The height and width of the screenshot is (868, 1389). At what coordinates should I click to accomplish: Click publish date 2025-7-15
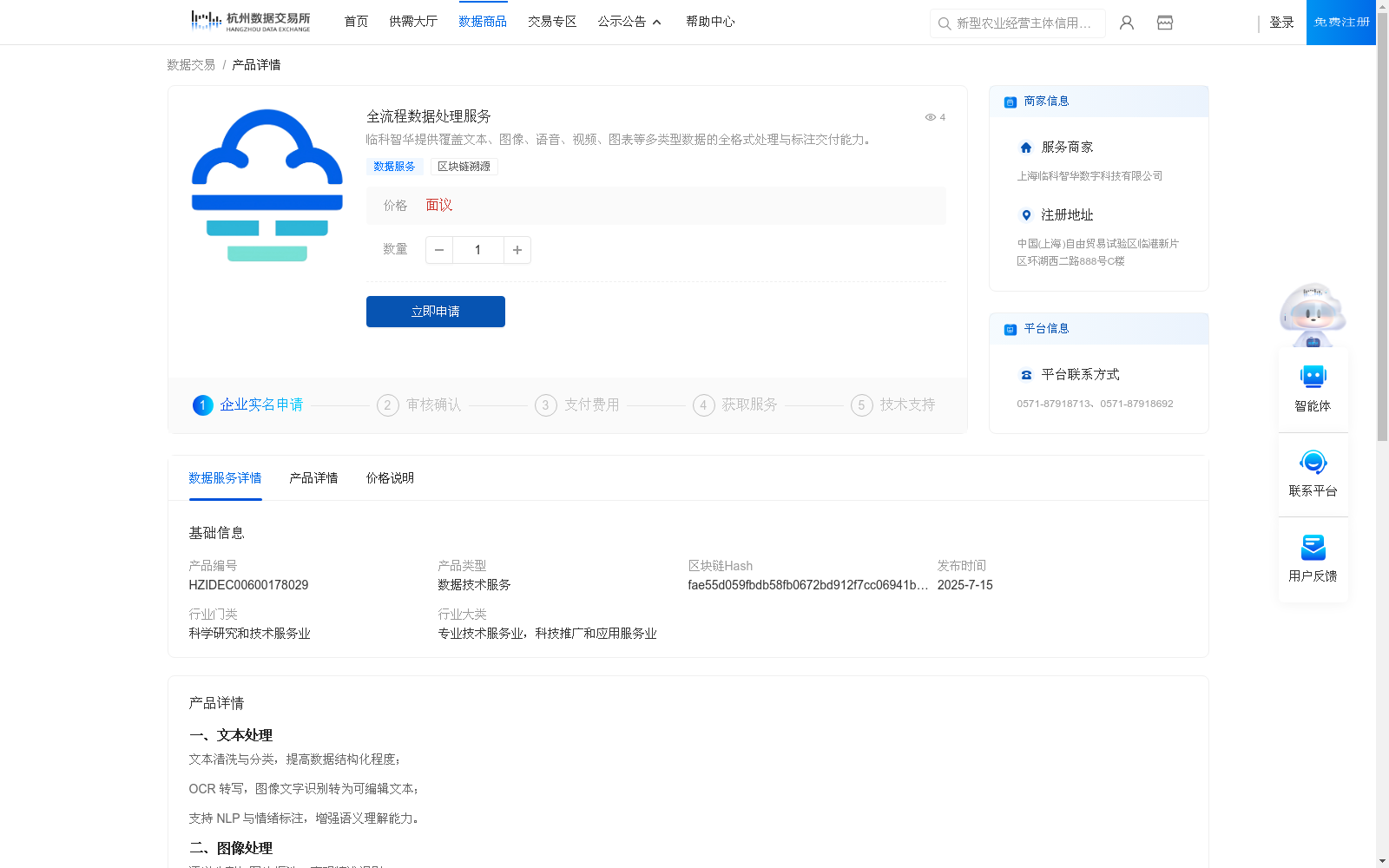pos(964,585)
